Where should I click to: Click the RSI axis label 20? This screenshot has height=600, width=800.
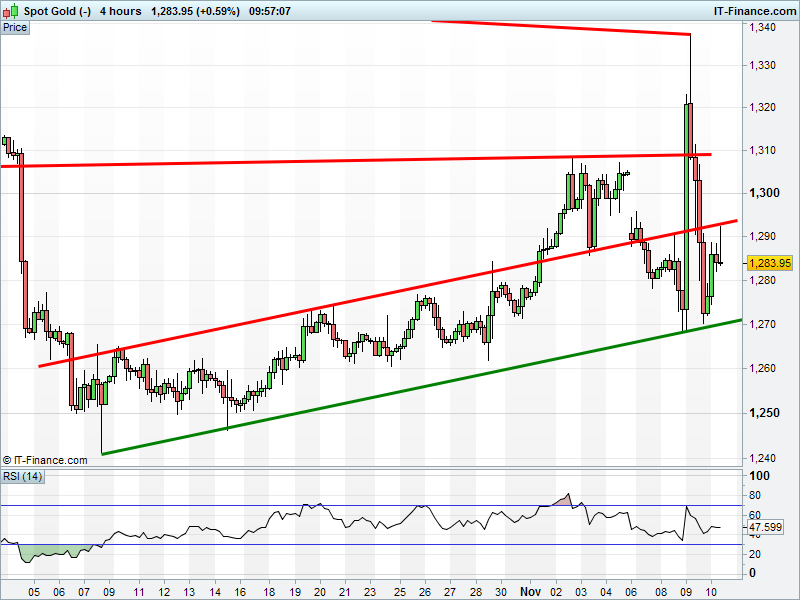click(755, 554)
